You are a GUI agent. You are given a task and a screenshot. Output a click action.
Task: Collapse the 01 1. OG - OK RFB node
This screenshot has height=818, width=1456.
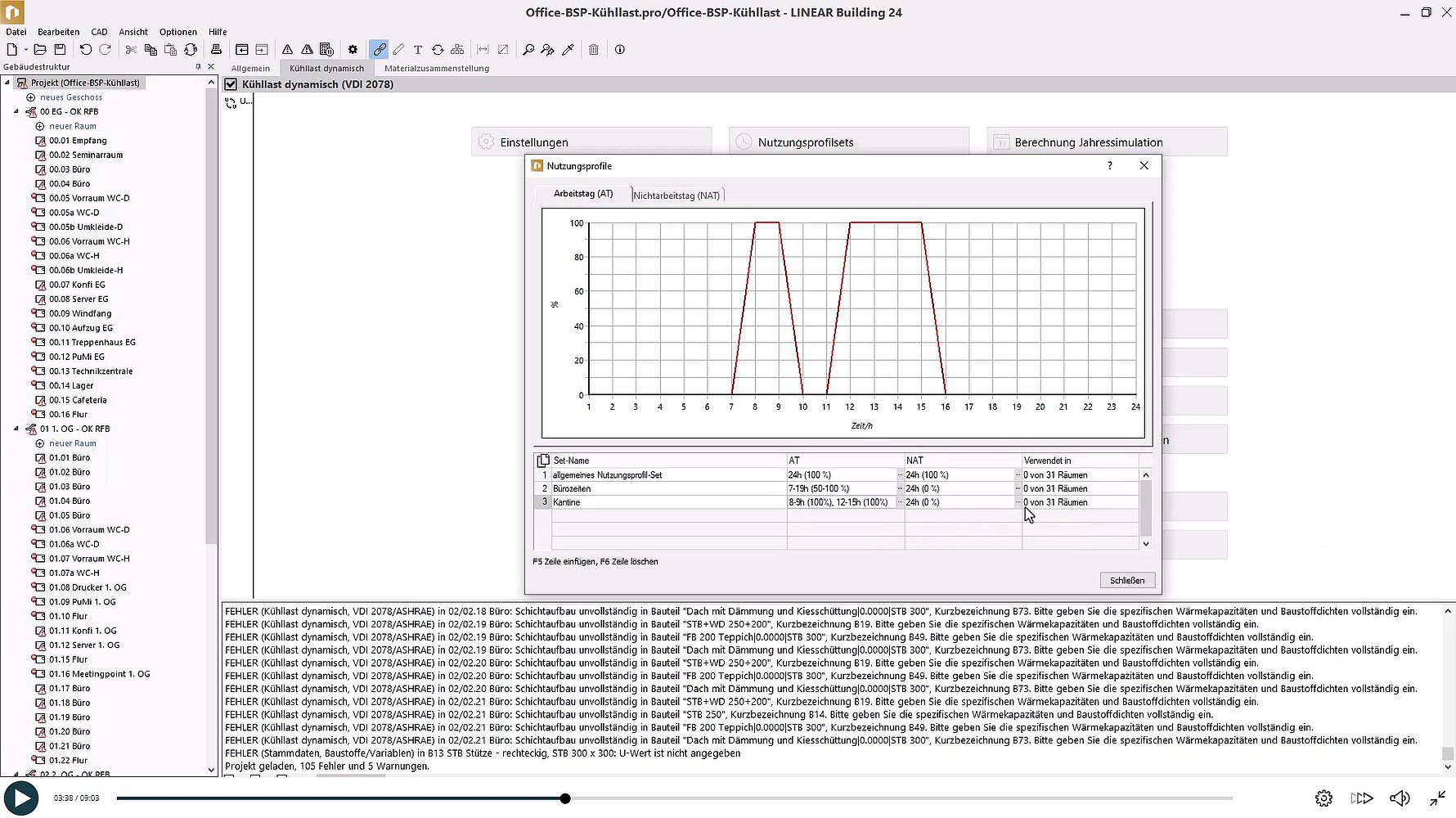[x=16, y=429]
